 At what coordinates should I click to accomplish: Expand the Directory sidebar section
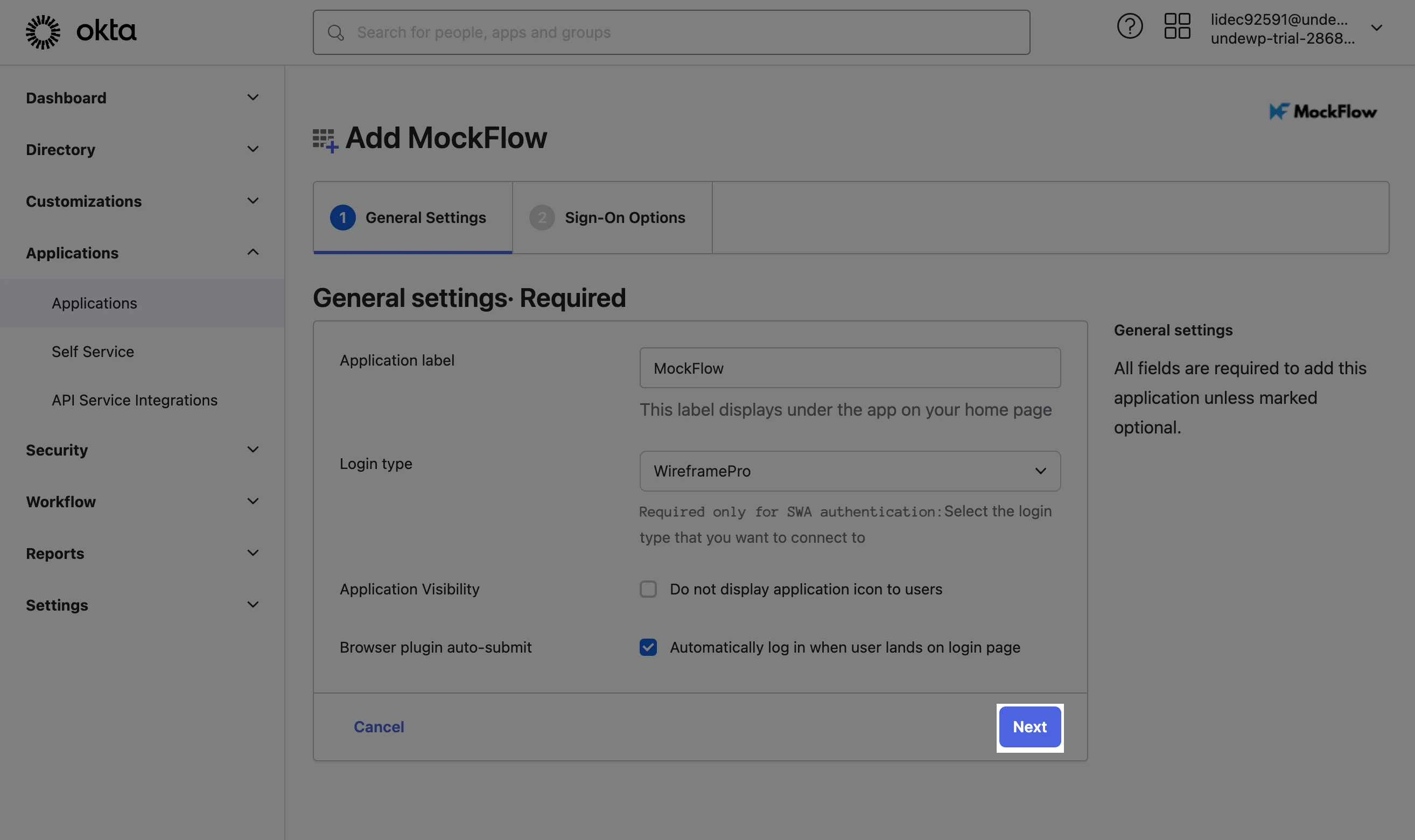pyautogui.click(x=142, y=150)
